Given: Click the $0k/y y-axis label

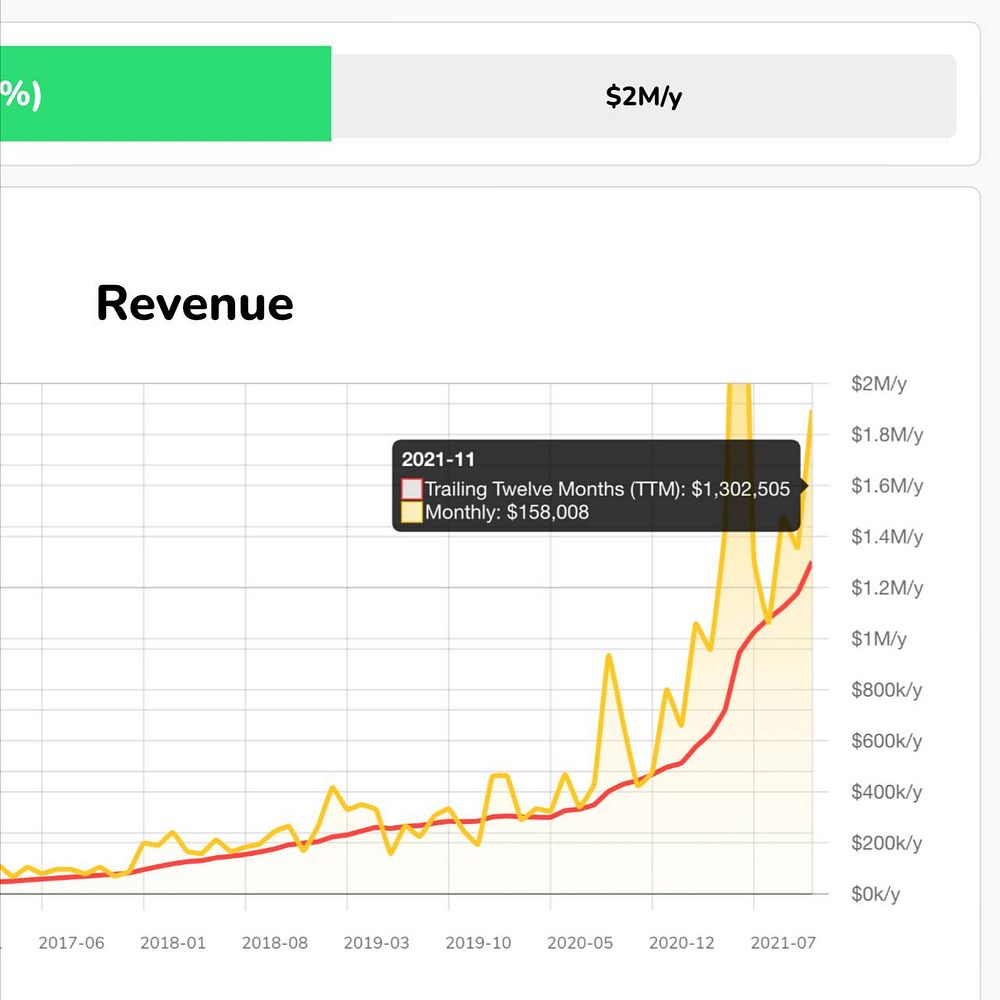Looking at the screenshot, I should click(x=876, y=894).
